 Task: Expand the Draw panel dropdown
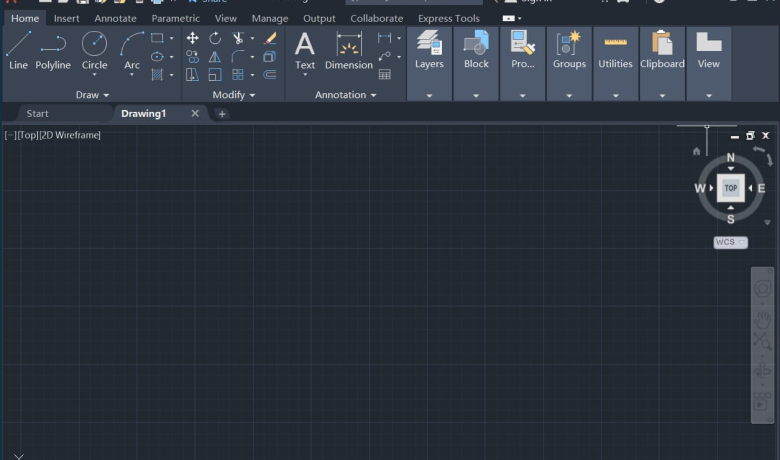click(92, 95)
